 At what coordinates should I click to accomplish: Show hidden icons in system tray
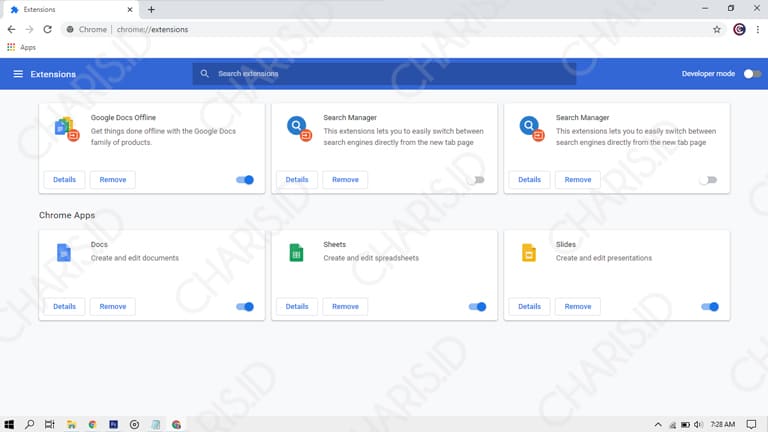(x=658, y=424)
